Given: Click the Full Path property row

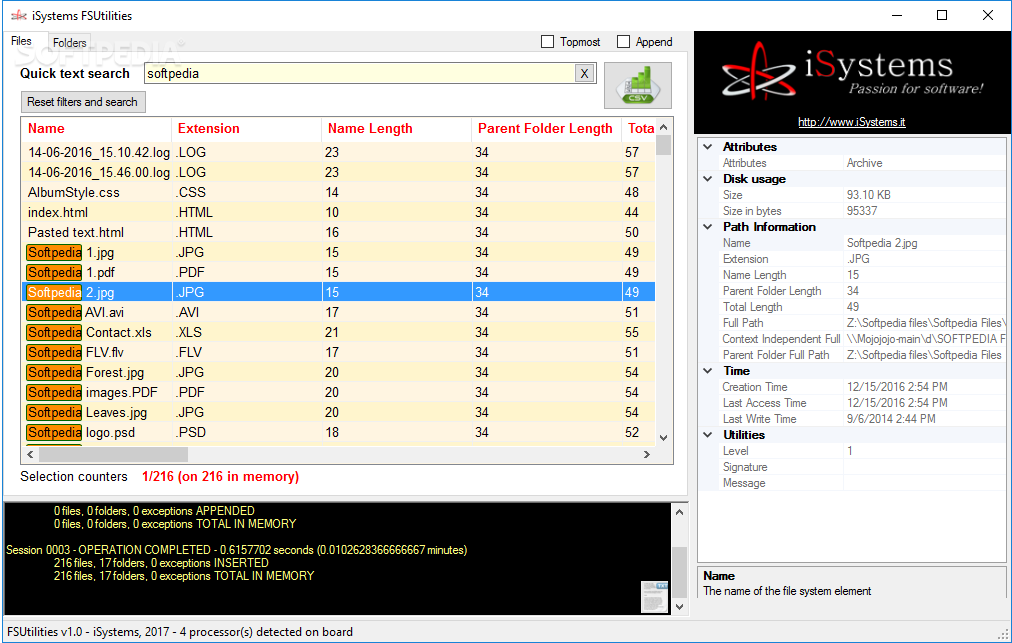Looking at the screenshot, I should [862, 323].
